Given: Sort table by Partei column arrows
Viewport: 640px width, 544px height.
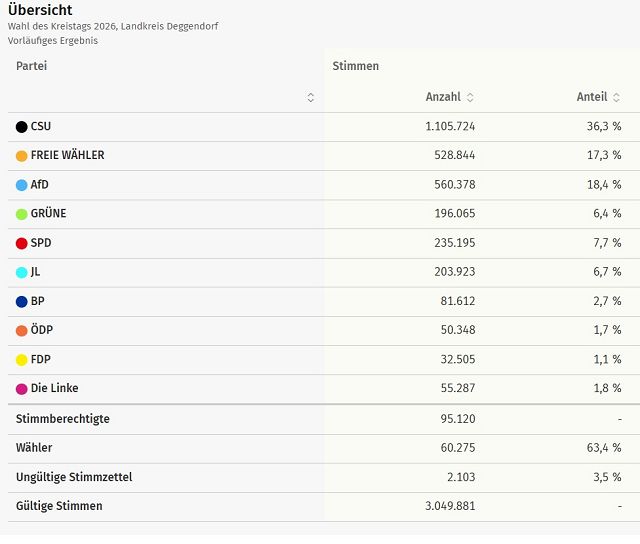Looking at the screenshot, I should pos(311,97).
